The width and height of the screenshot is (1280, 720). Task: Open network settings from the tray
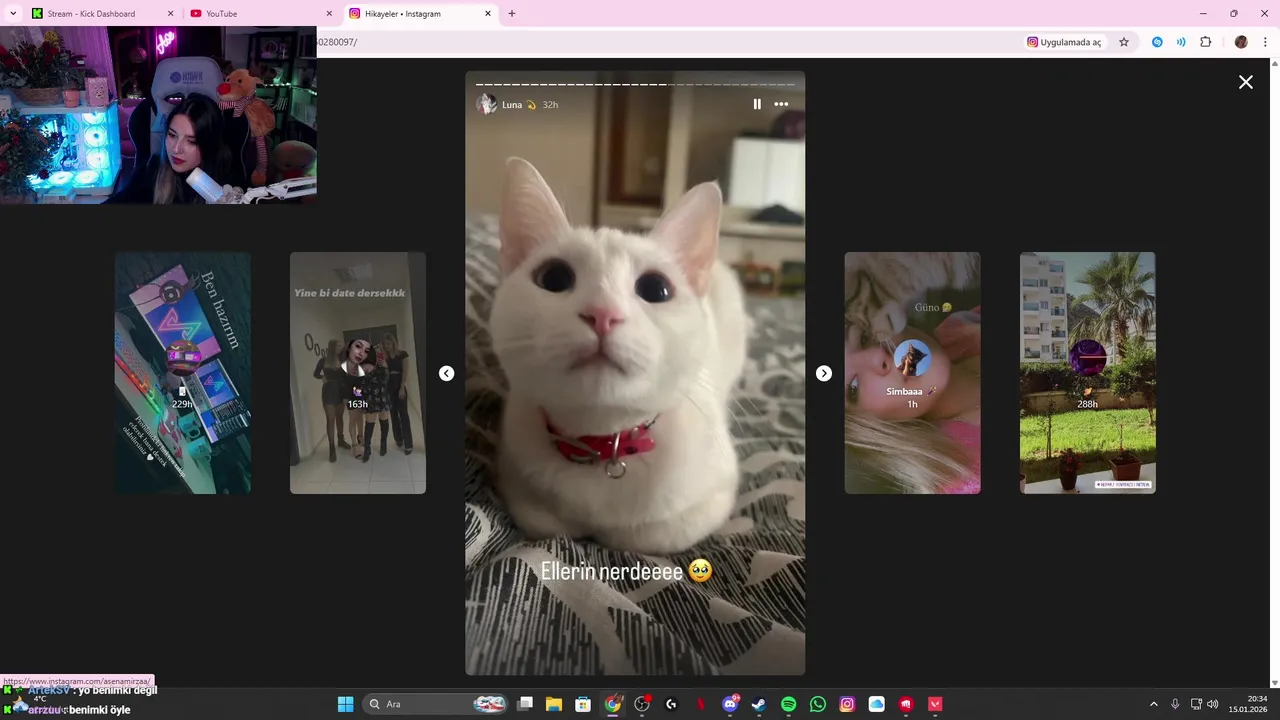click(1196, 704)
